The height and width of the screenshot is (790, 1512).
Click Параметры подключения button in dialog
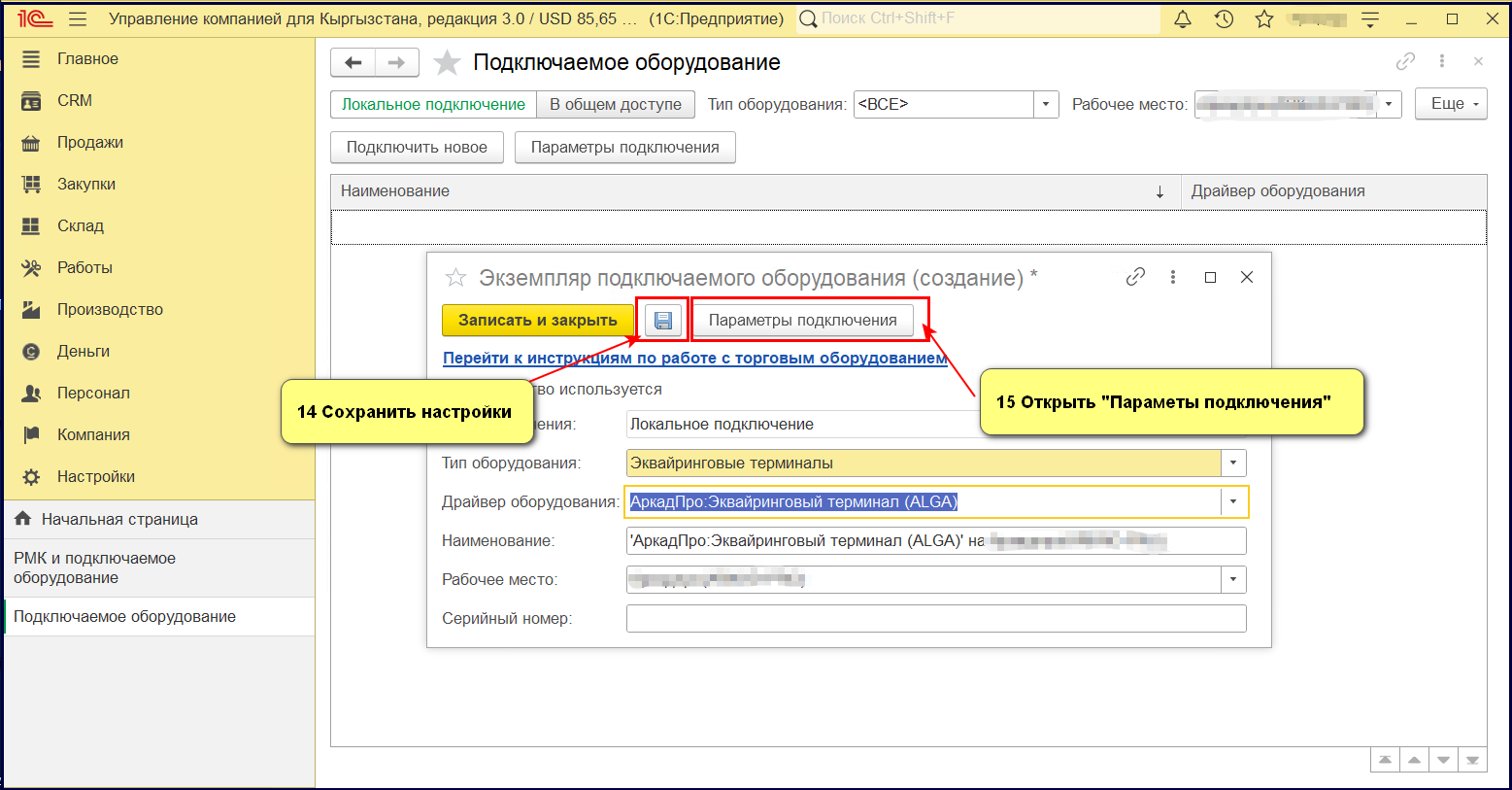tap(803, 320)
